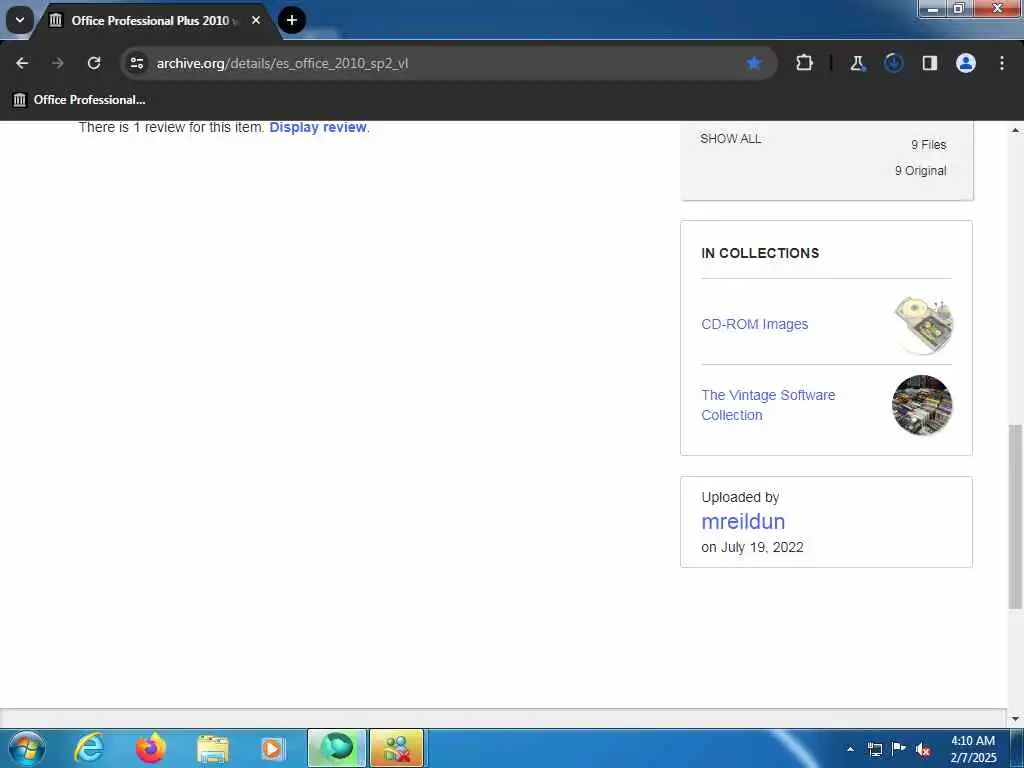Open The Vintage Software Collection link

pos(768,405)
